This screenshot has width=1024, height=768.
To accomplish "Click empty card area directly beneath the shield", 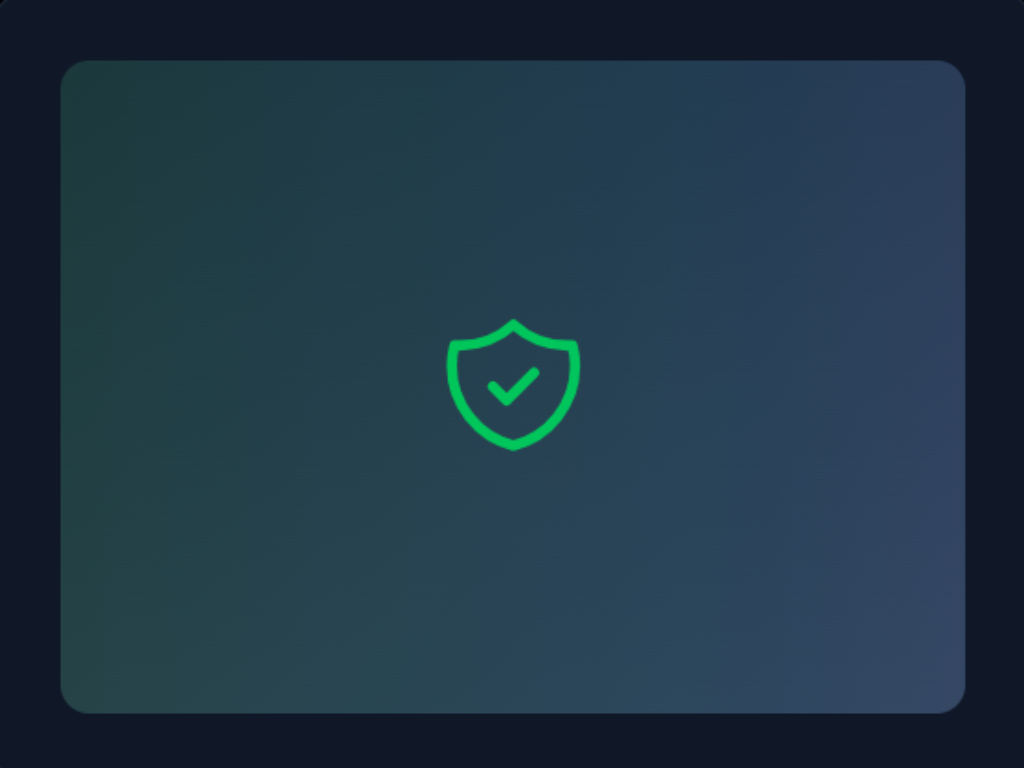I will tap(513, 581).
